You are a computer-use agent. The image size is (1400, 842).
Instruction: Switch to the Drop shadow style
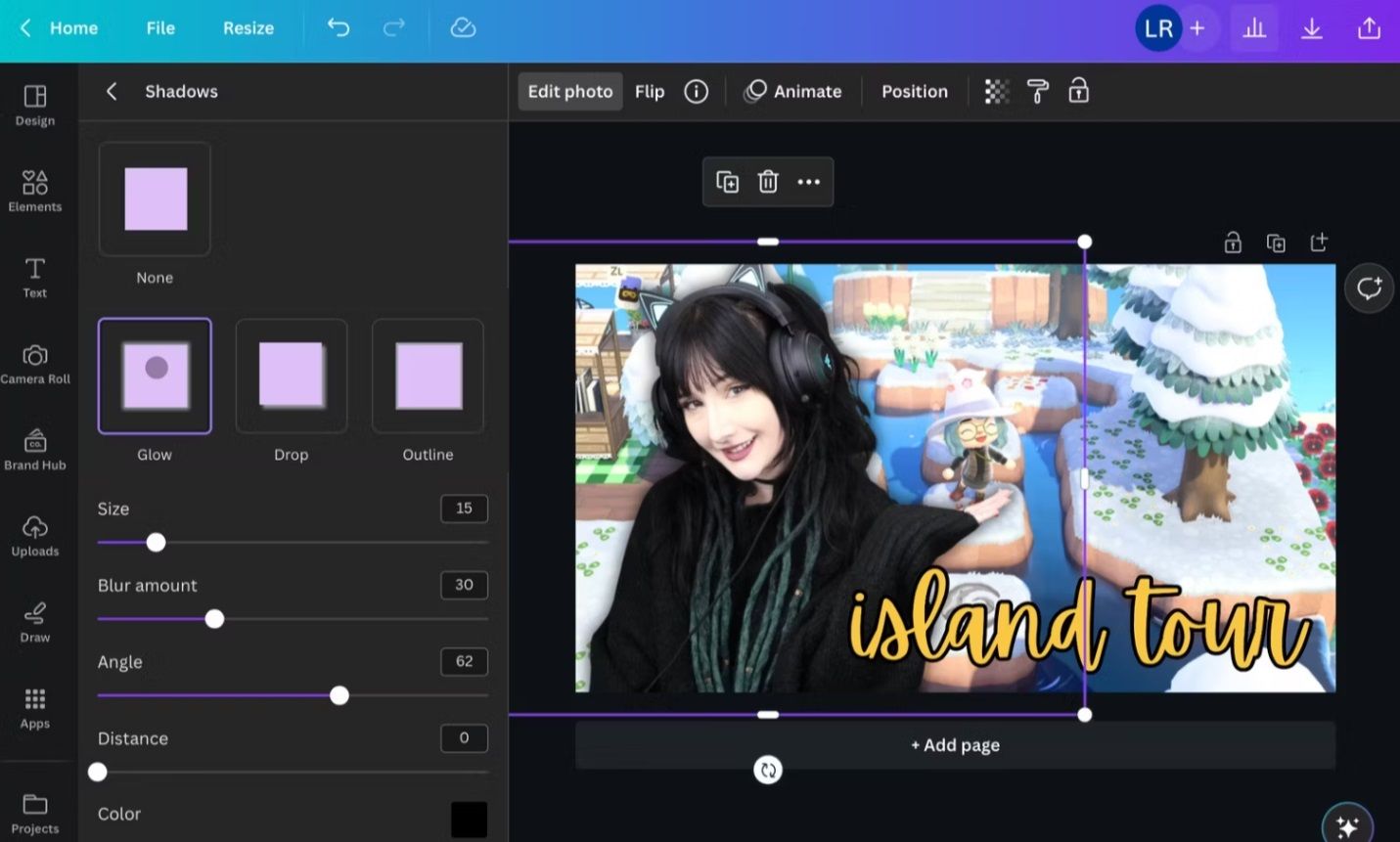coord(291,375)
